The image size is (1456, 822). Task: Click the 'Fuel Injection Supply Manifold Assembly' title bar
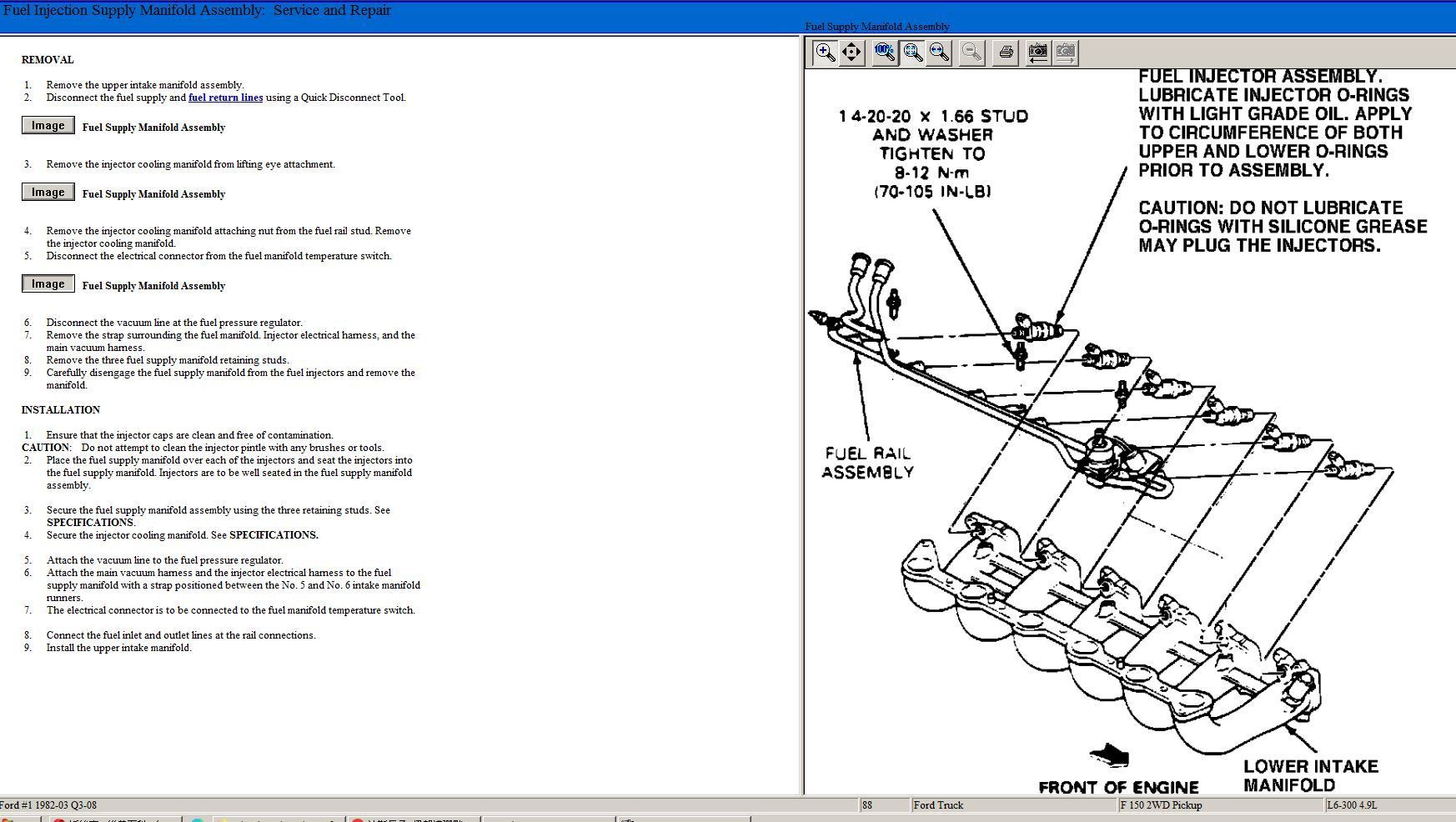pos(198,11)
